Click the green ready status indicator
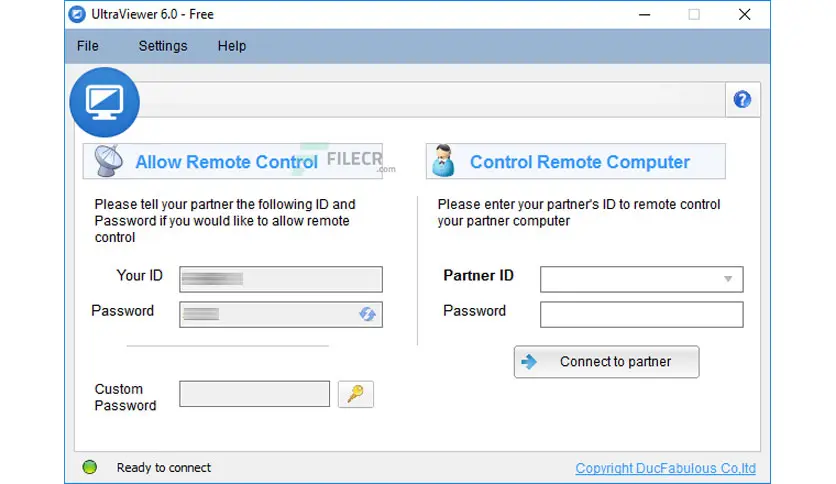 pyautogui.click(x=90, y=467)
